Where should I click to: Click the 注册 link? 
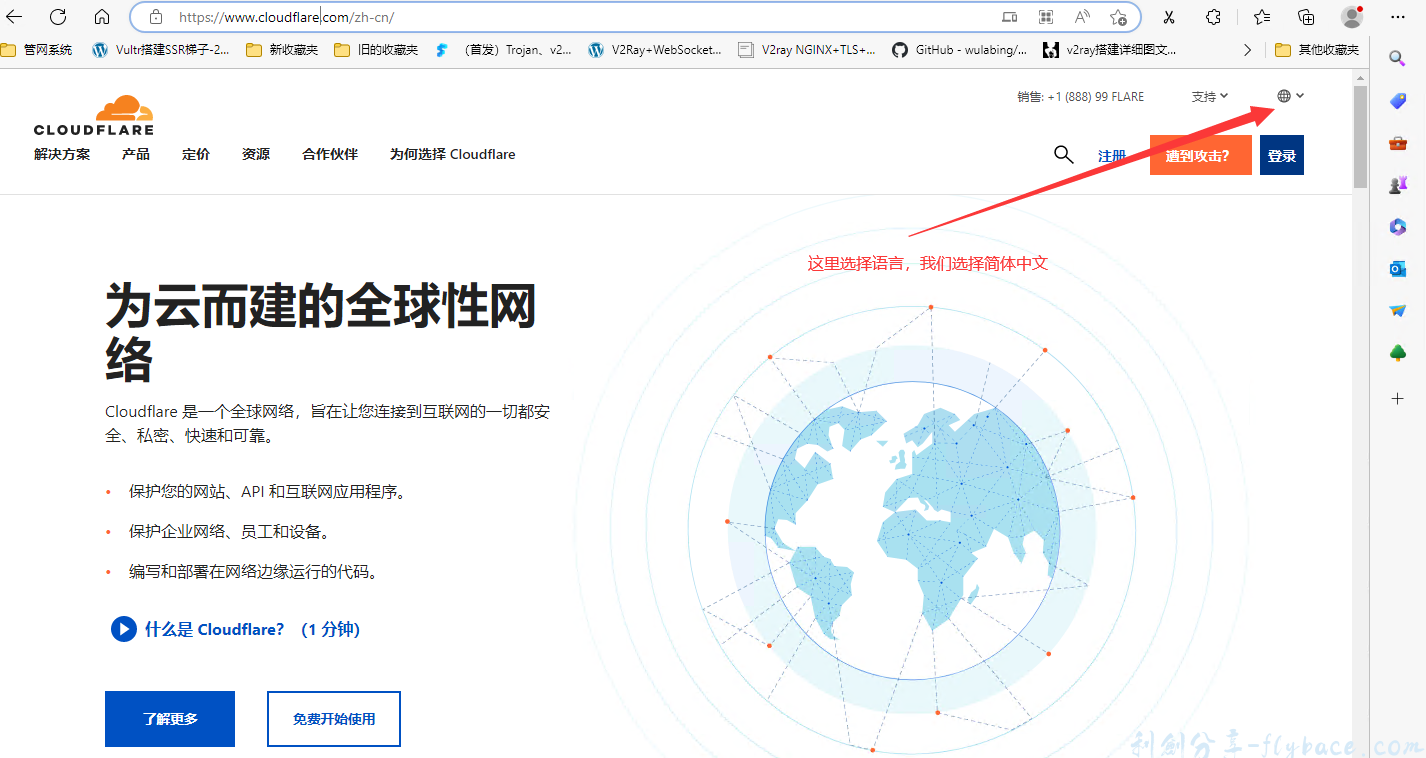[1112, 156]
